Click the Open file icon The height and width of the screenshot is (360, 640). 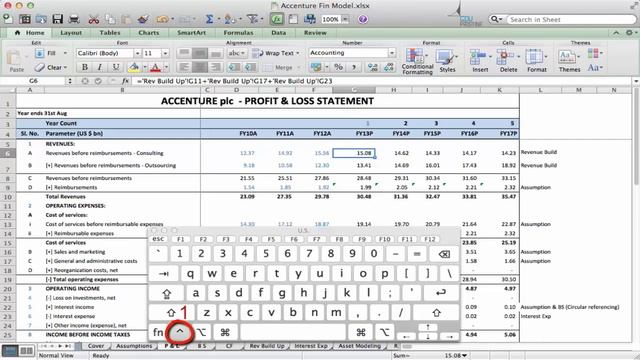tap(41, 19)
